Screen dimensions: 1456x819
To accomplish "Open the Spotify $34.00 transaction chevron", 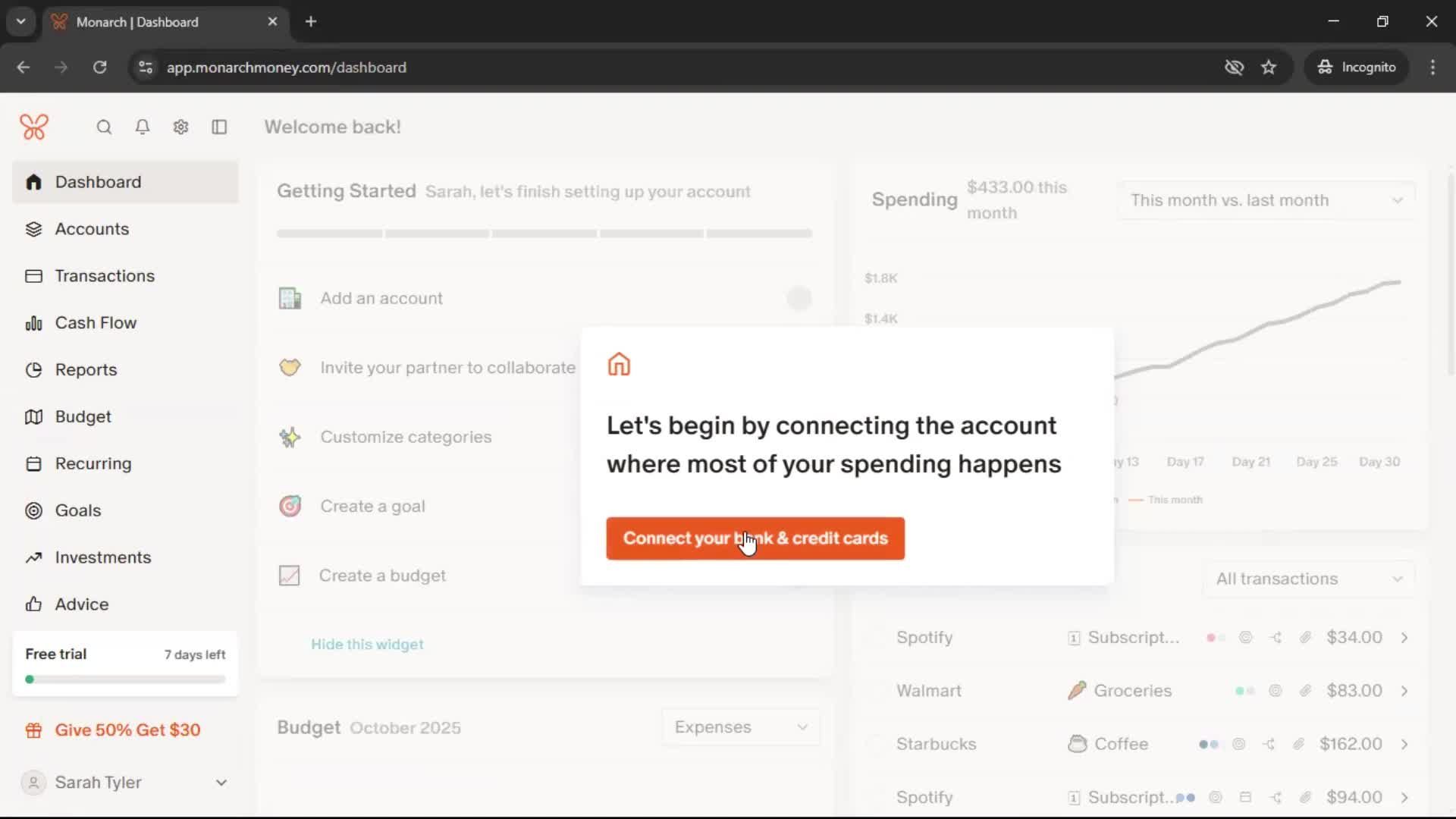I will click(x=1404, y=638).
